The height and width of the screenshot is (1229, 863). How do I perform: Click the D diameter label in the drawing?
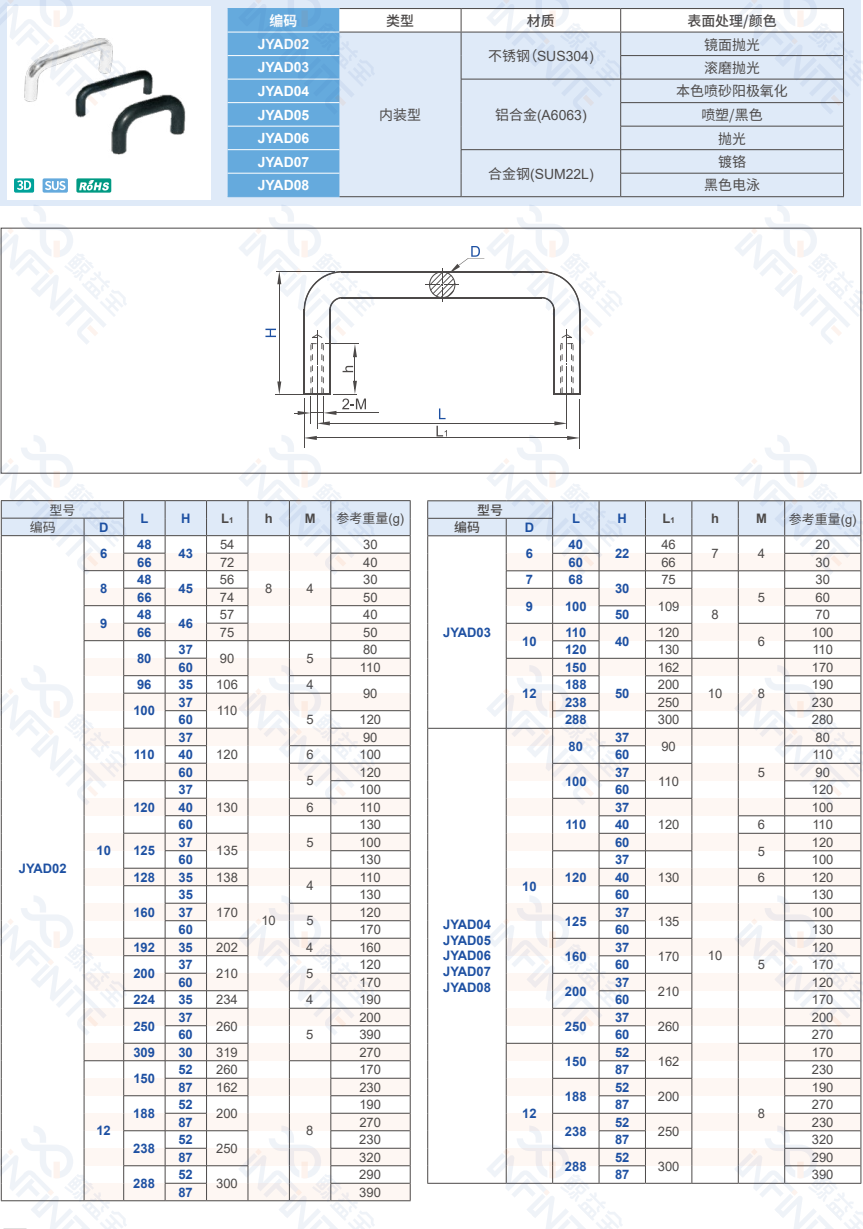tap(475, 252)
